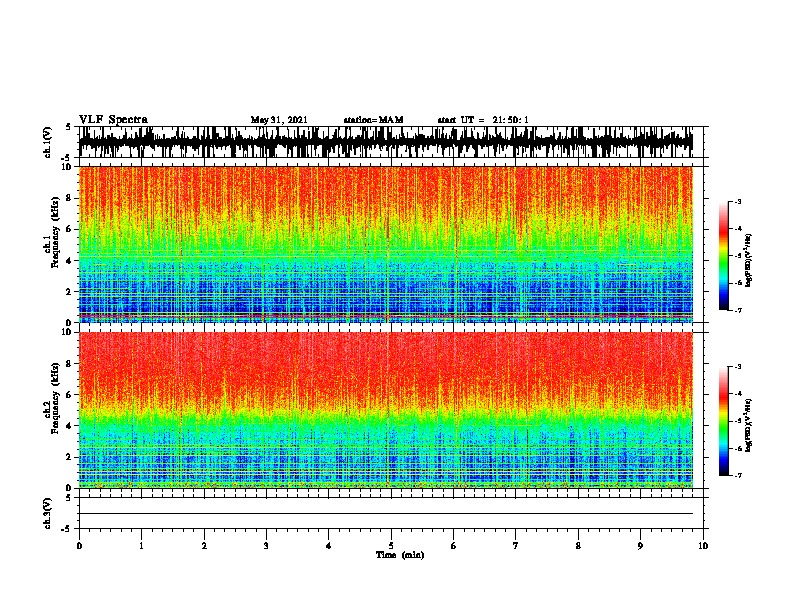Click the ch.1 spectrogram "10" kHz tick label
This screenshot has height=612, width=792.
tap(69, 167)
